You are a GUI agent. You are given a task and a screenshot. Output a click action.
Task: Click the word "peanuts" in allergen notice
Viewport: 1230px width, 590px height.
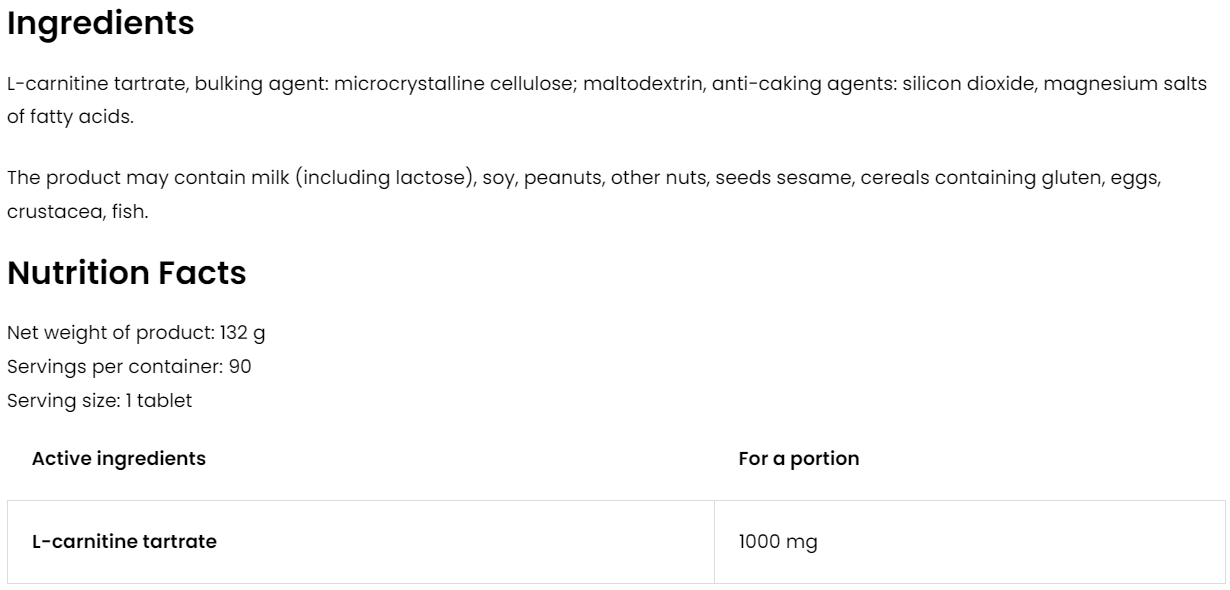tap(562, 179)
